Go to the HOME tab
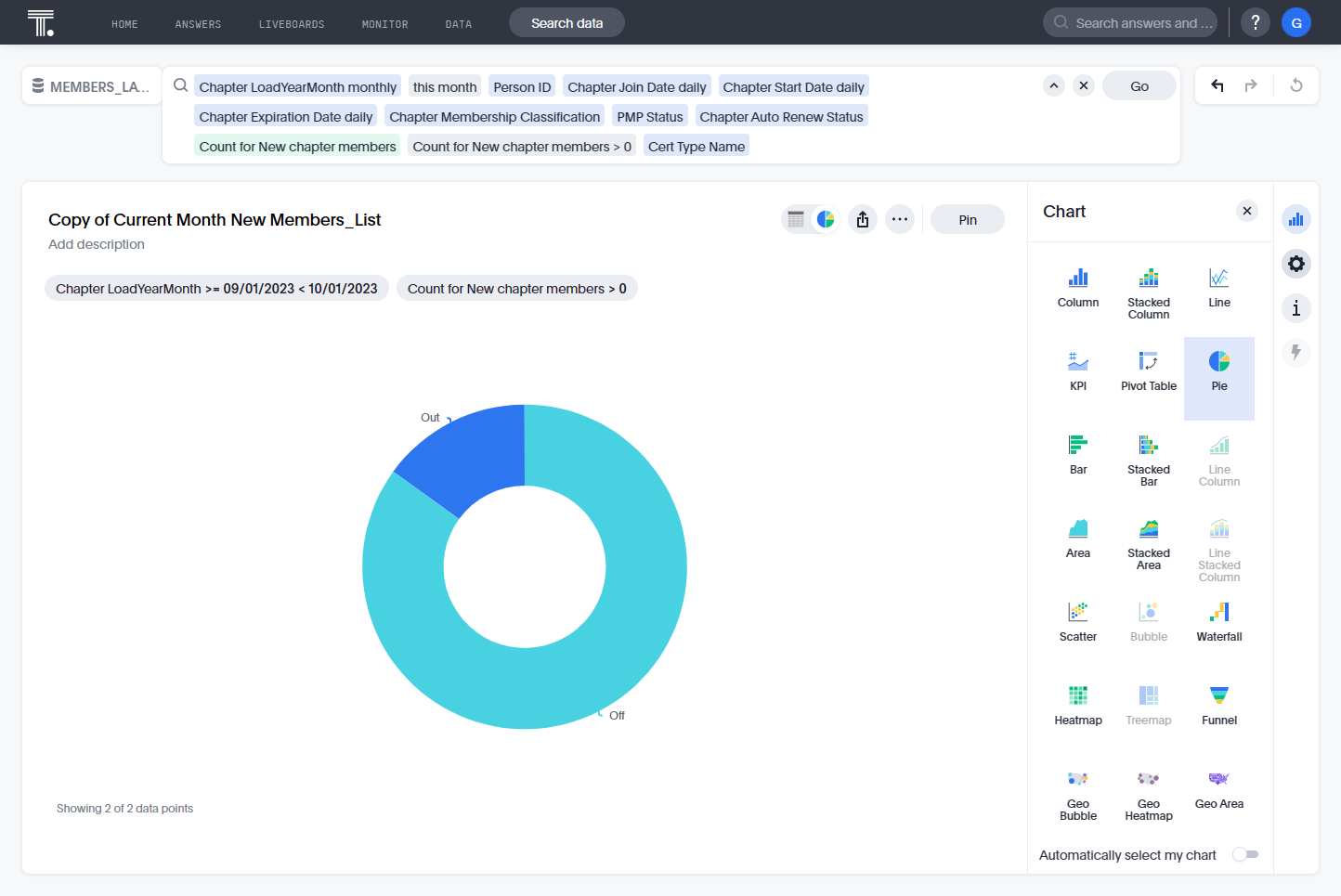Image resolution: width=1341 pixels, height=896 pixels. point(124,24)
